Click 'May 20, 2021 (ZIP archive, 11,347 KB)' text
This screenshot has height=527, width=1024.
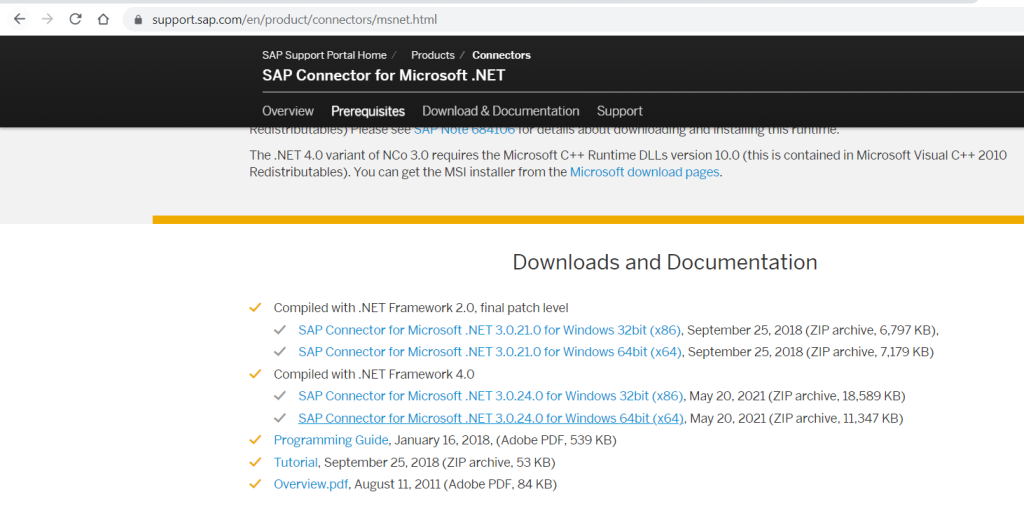point(796,418)
